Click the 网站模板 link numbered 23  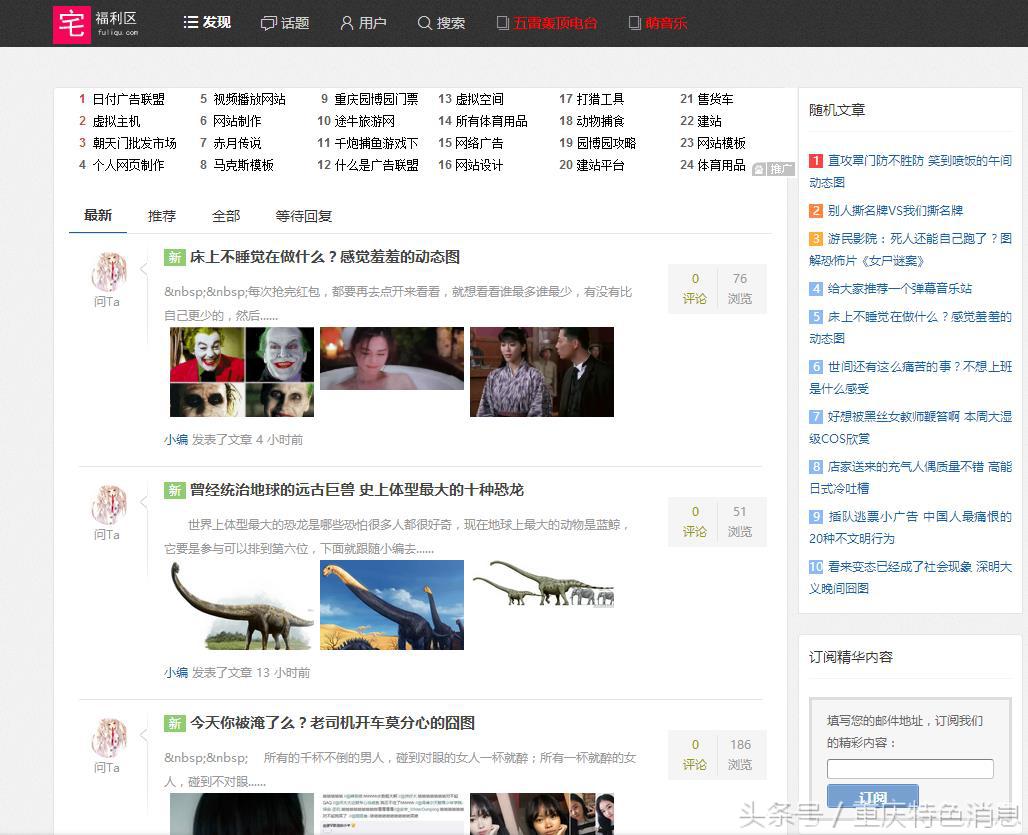tap(721, 143)
